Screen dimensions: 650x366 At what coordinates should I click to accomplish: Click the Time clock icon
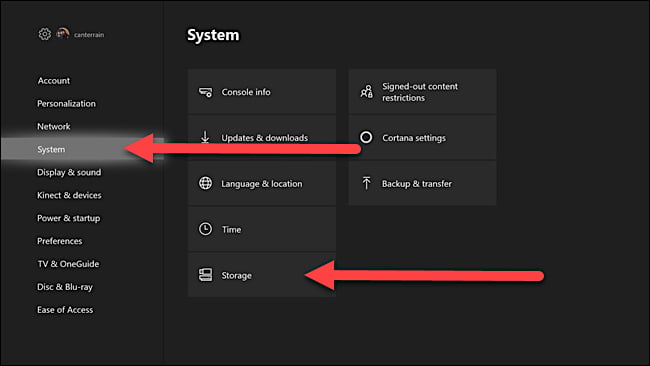(205, 229)
